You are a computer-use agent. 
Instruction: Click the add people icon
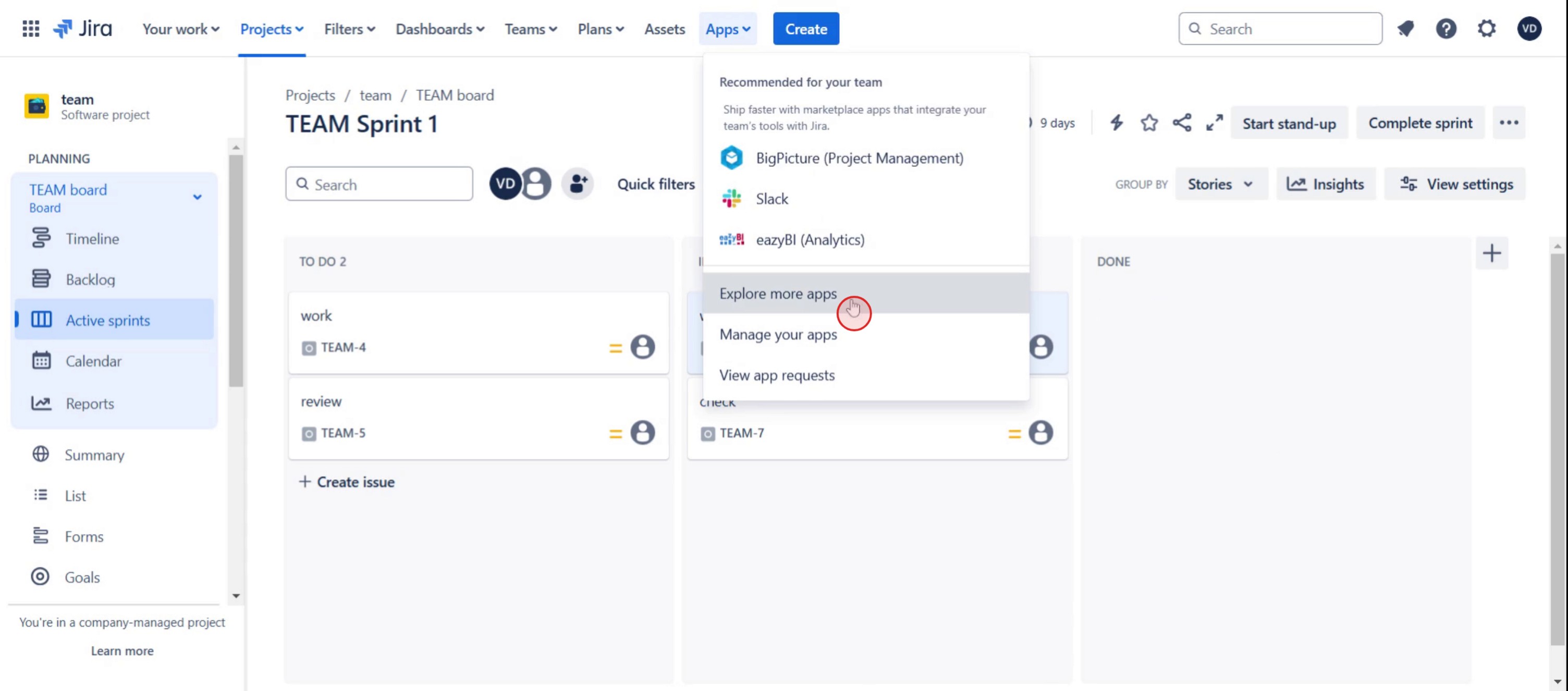(x=578, y=184)
